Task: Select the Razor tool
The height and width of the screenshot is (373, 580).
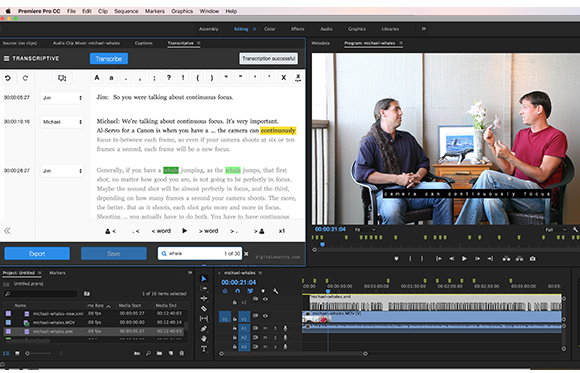Action: [204, 308]
